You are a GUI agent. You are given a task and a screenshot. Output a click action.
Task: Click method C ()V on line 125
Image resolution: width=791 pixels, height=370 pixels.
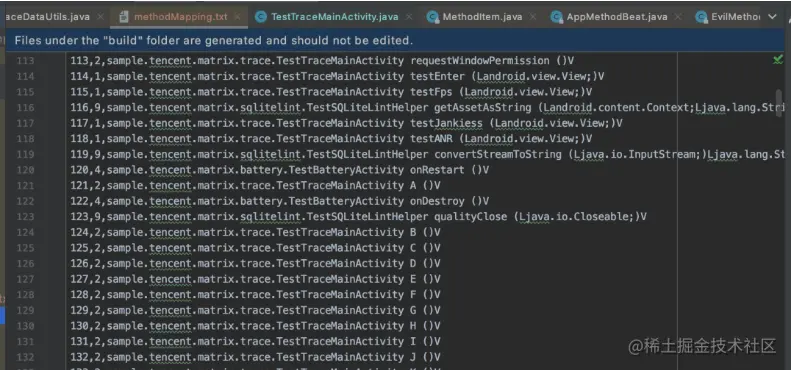425,248
